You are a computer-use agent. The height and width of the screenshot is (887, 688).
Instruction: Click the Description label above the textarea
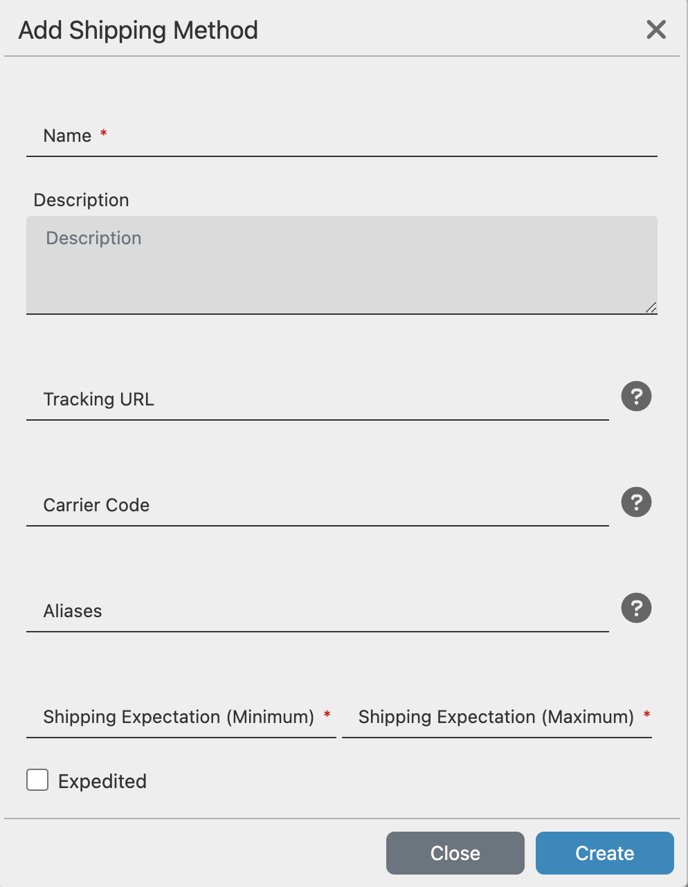pyautogui.click(x=81, y=200)
